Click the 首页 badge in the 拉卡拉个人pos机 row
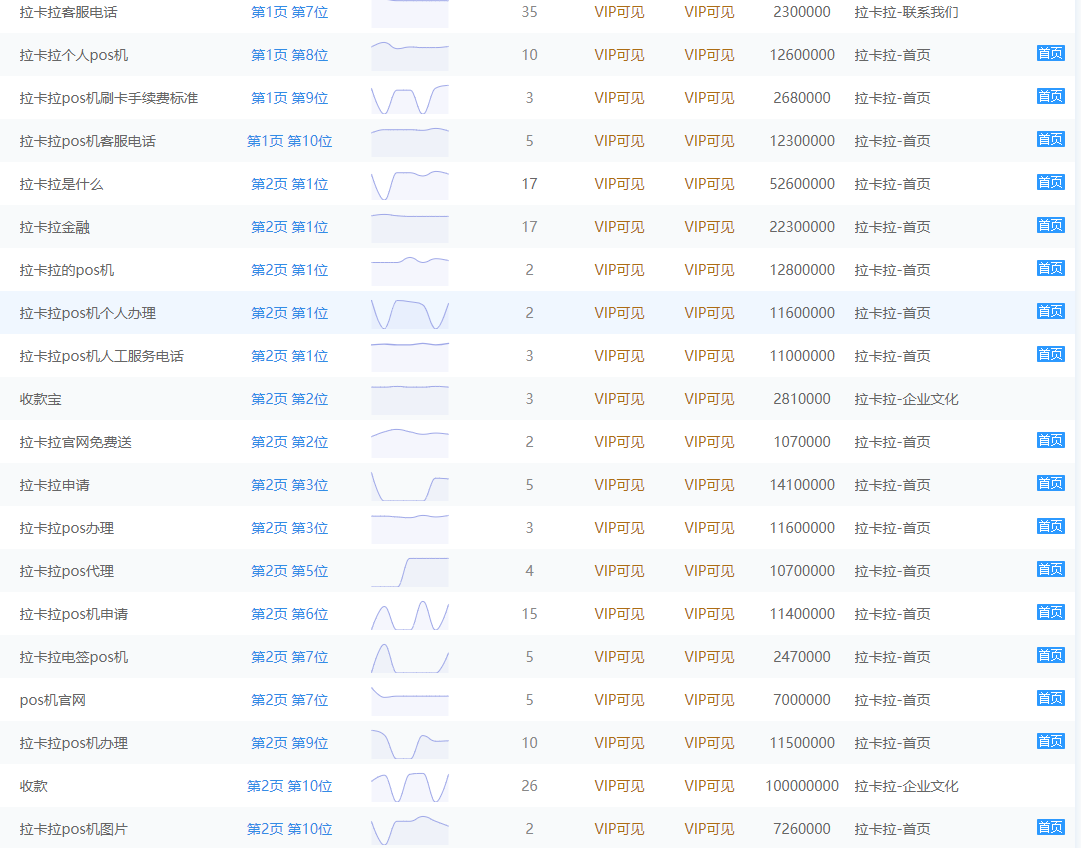This screenshot has width=1081, height=848. (x=1051, y=54)
